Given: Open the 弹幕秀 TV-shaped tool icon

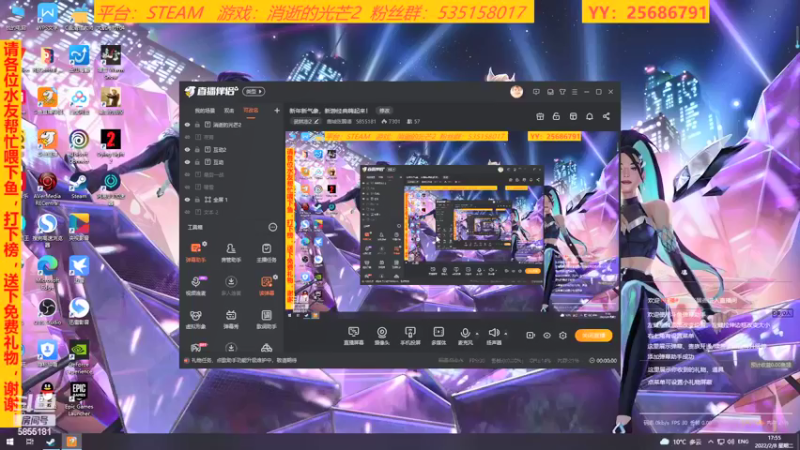Looking at the screenshot, I should point(231,319).
